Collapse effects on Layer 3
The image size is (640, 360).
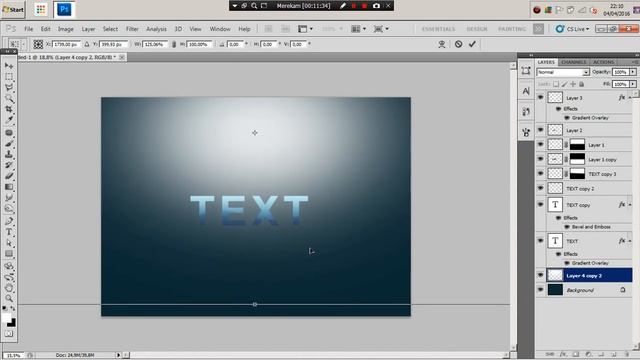[629, 98]
